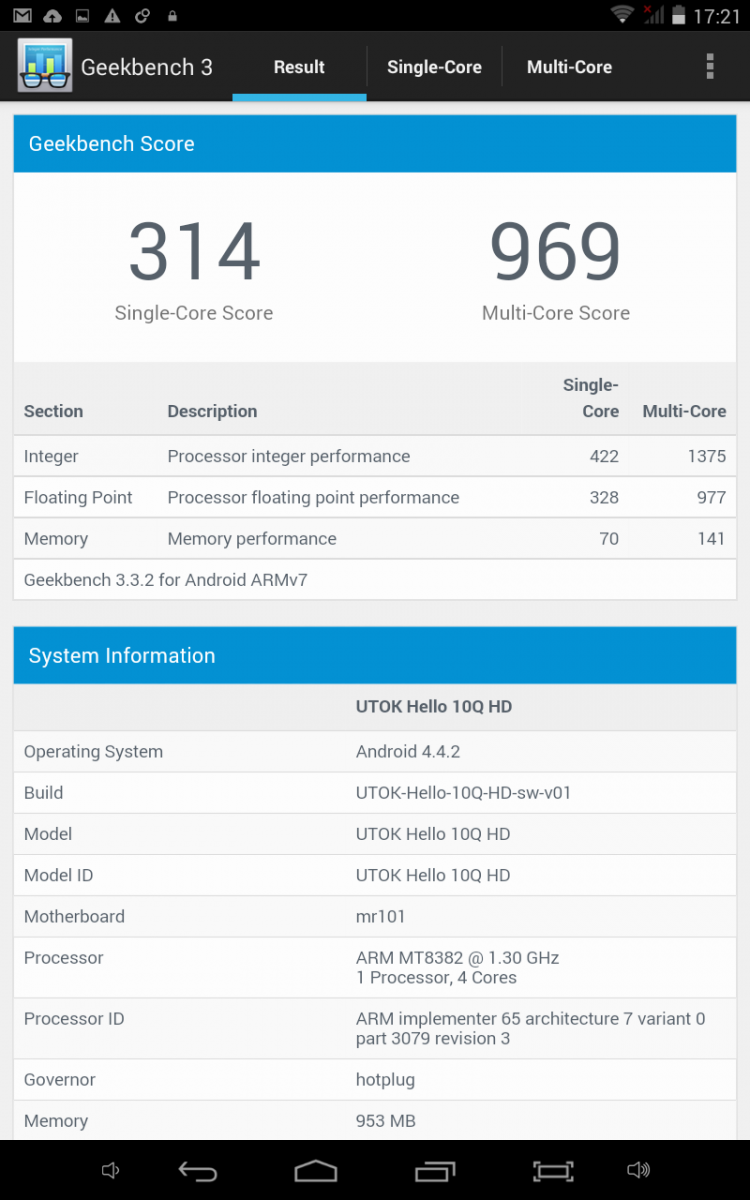Switch to the Multi-Core tab

[x=569, y=67]
